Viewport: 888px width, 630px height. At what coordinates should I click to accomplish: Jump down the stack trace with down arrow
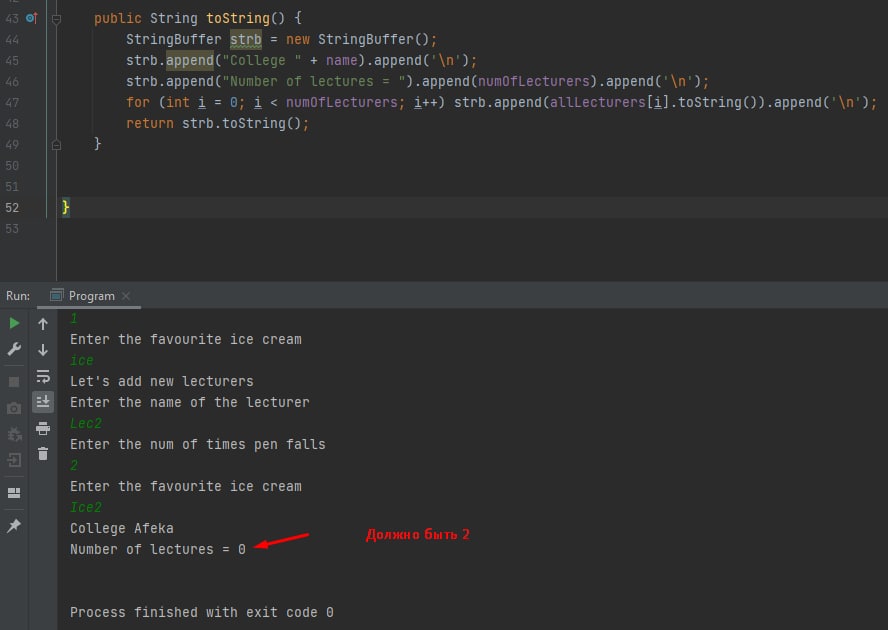(x=43, y=350)
